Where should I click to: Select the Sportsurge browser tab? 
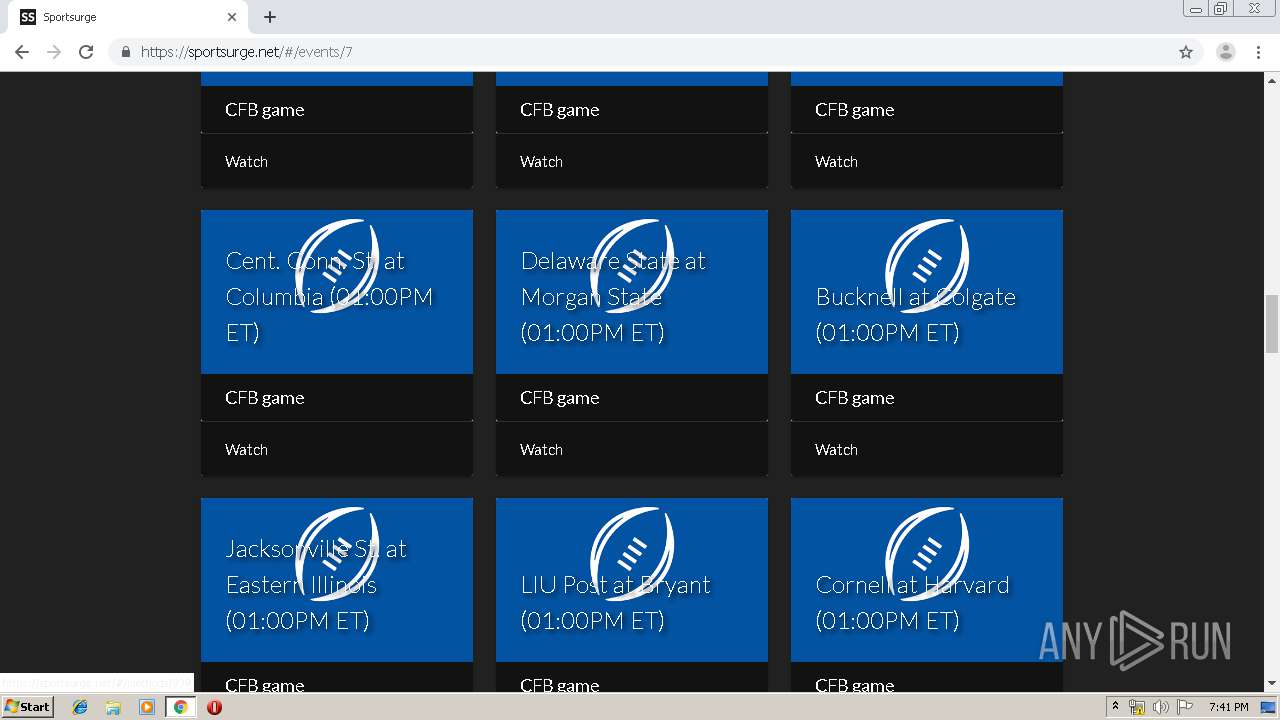tap(128, 17)
